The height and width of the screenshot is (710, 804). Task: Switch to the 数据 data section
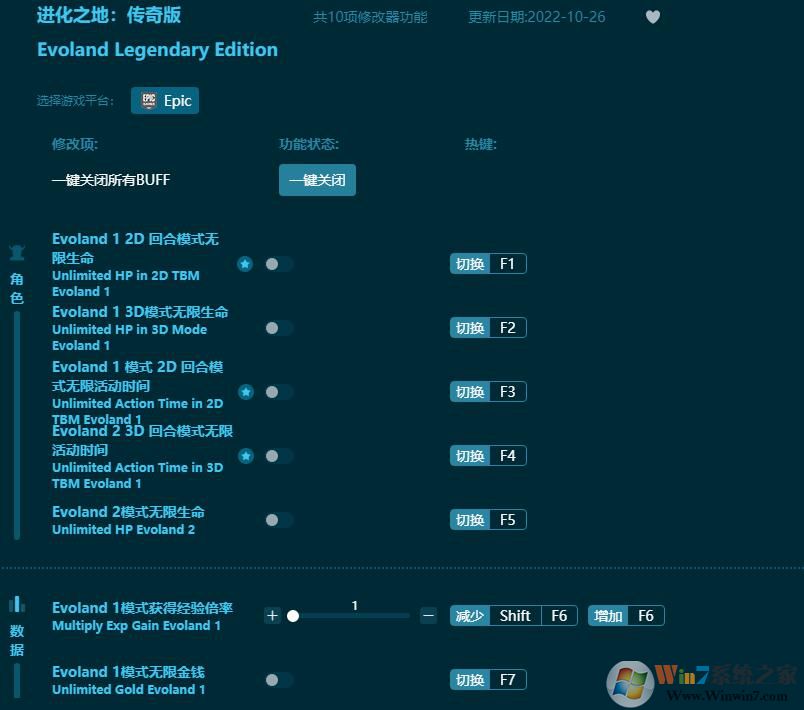coord(16,617)
